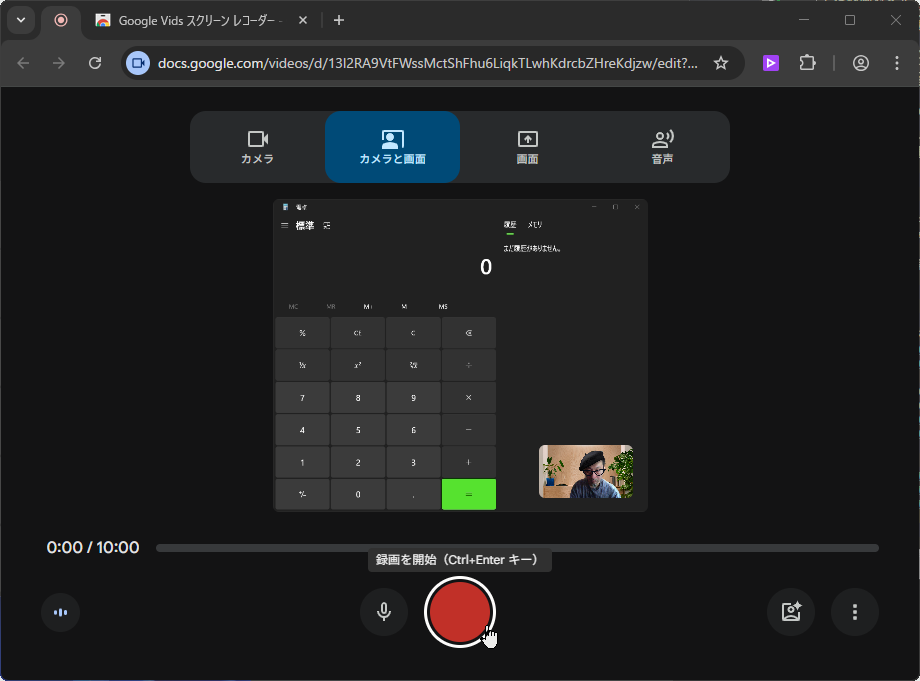
Task: Select the 音声 recording mode
Action: click(x=662, y=147)
